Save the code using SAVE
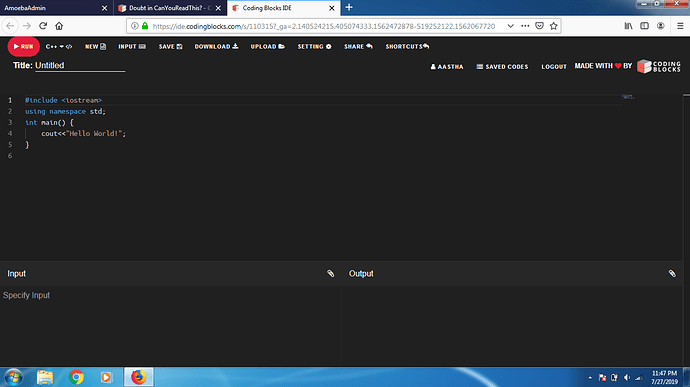Screen dimensions: 690x387 point(170,46)
